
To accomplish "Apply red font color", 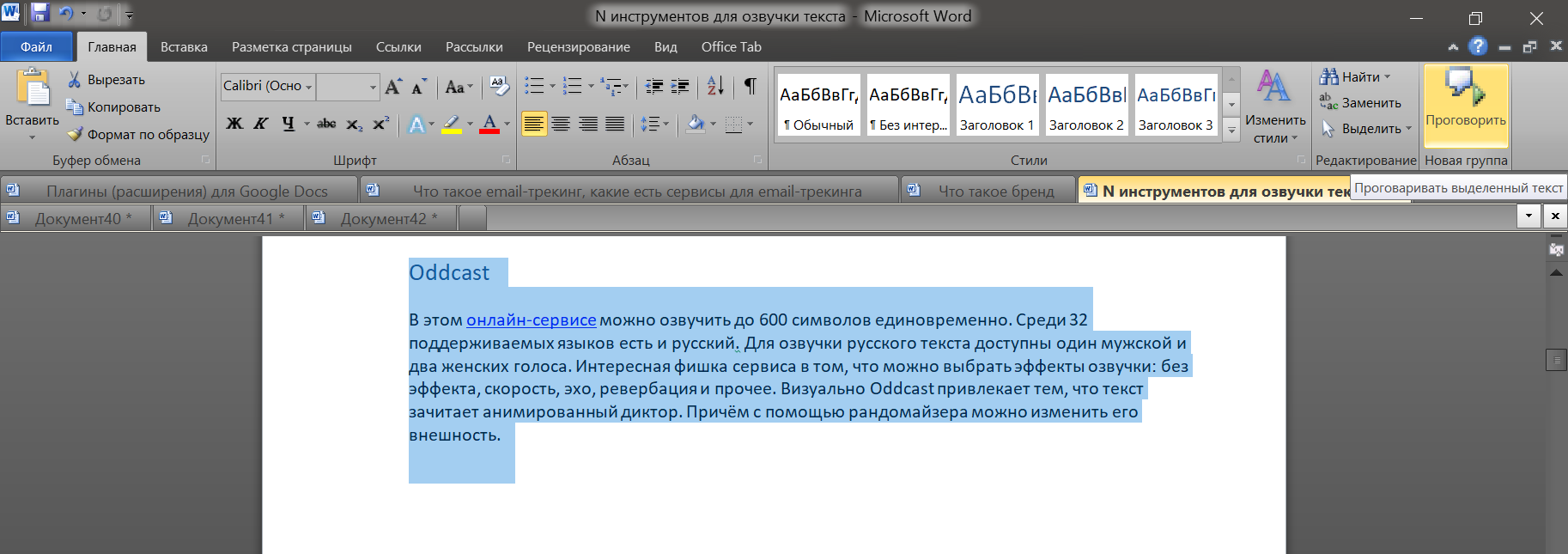I will [489, 125].
